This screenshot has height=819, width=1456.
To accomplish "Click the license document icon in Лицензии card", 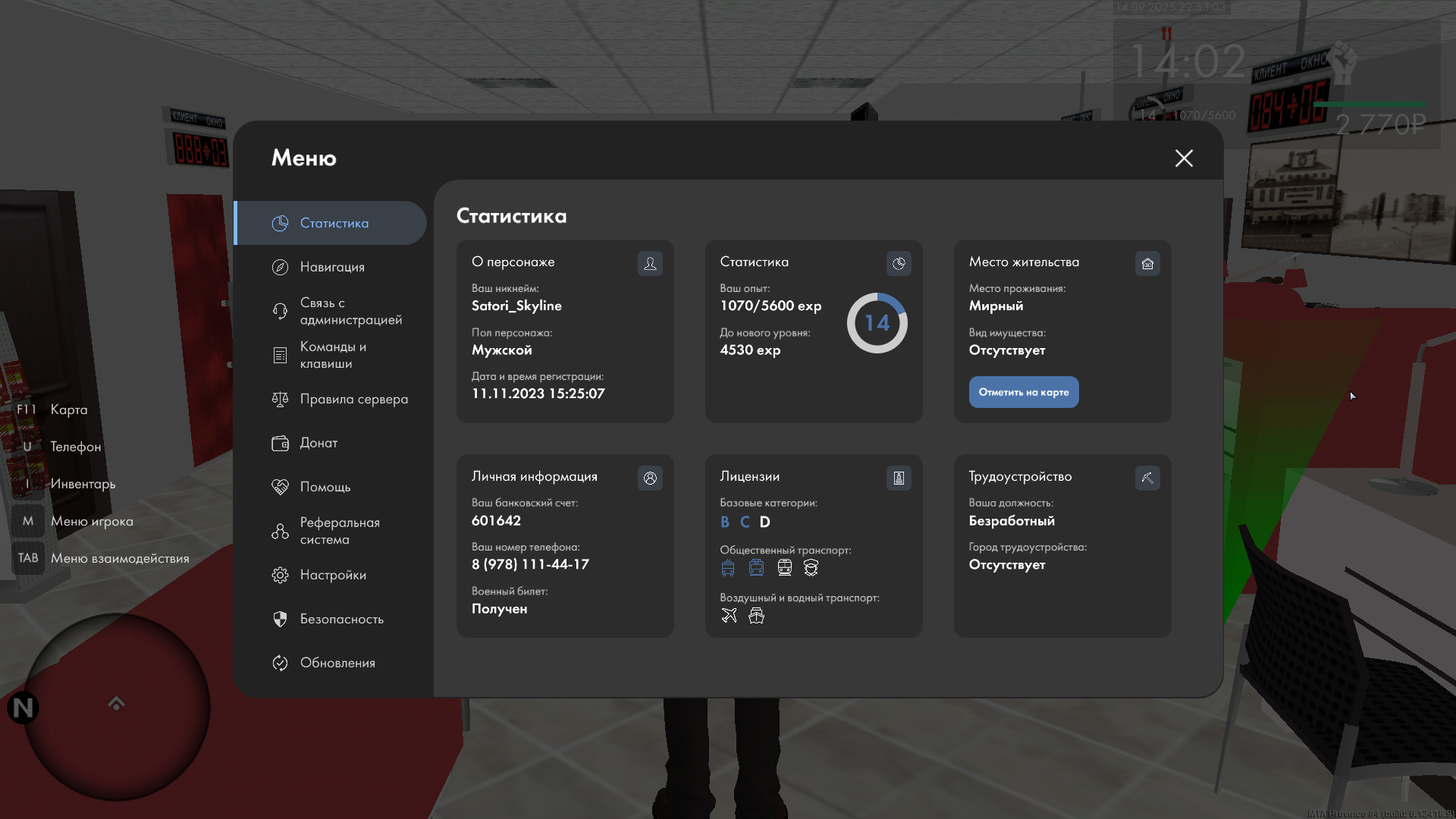I will click(899, 479).
